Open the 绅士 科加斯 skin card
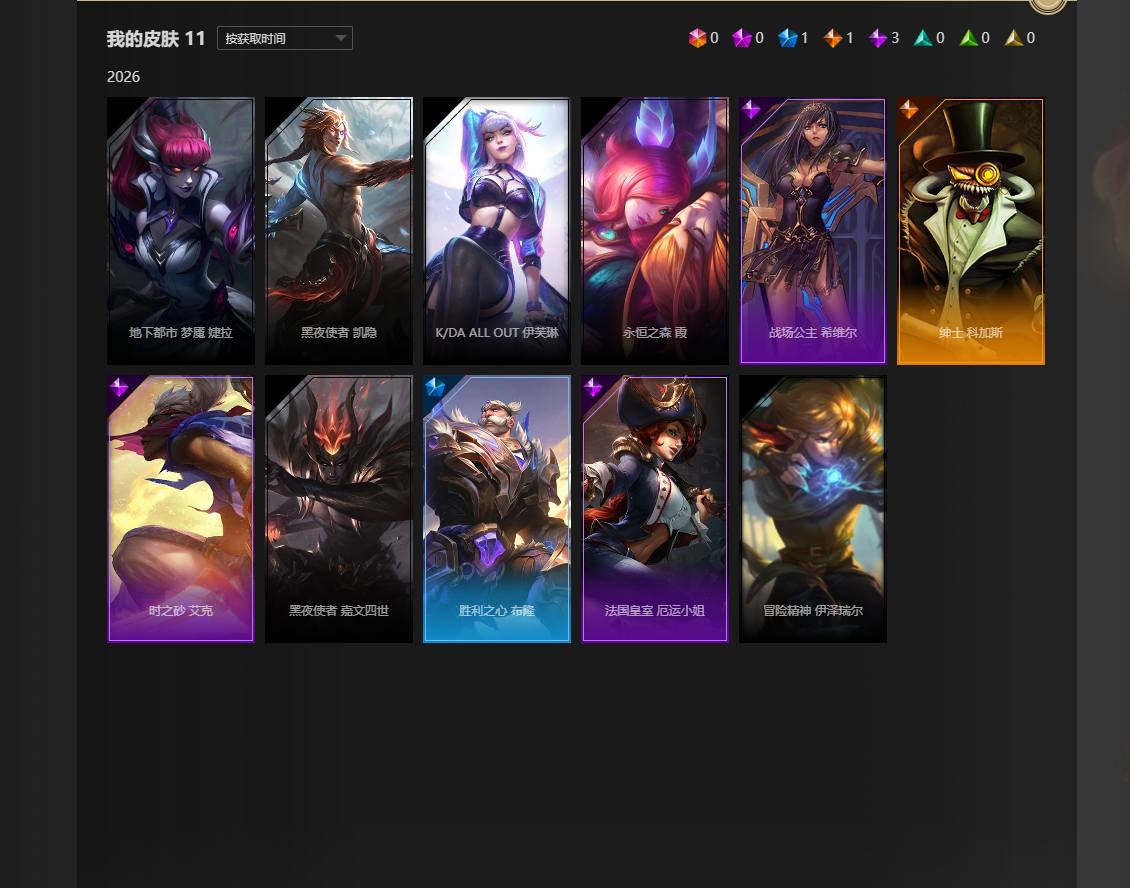The height and width of the screenshot is (888, 1130). pyautogui.click(x=971, y=231)
